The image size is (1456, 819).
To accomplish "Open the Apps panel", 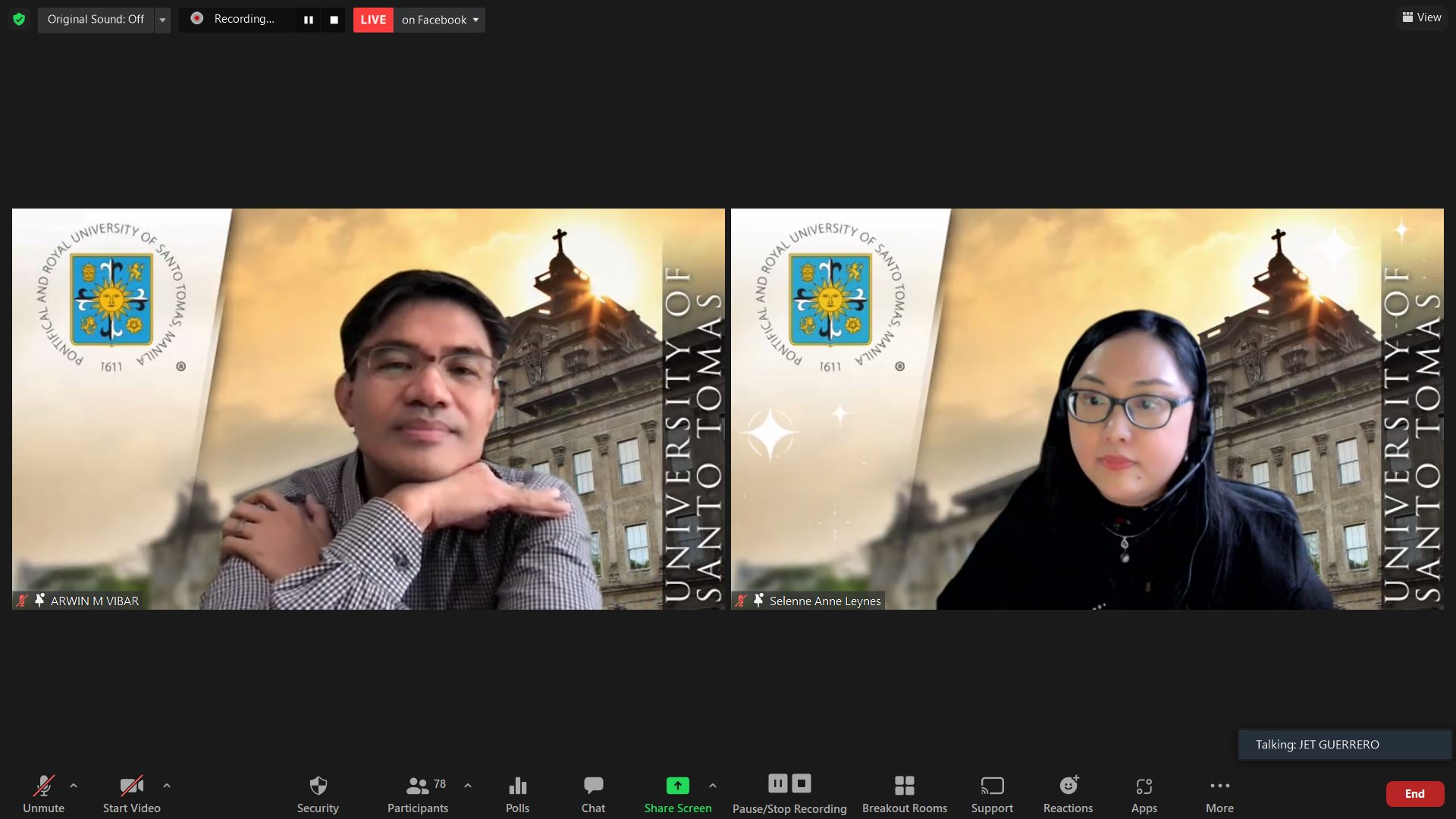I will pyautogui.click(x=1144, y=793).
